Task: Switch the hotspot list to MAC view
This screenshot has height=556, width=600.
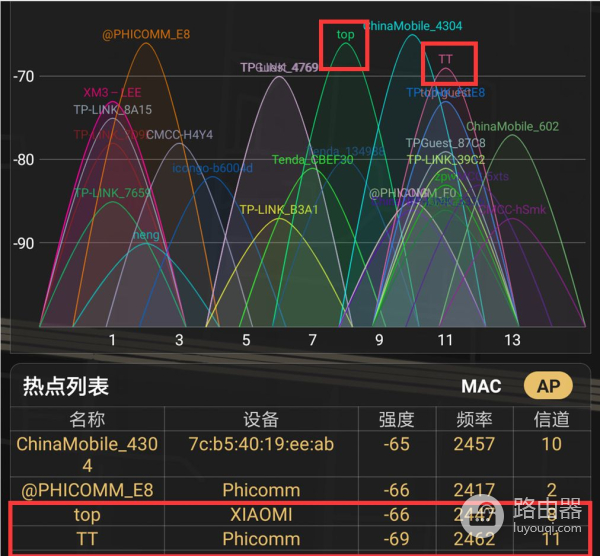Action: coord(481,386)
